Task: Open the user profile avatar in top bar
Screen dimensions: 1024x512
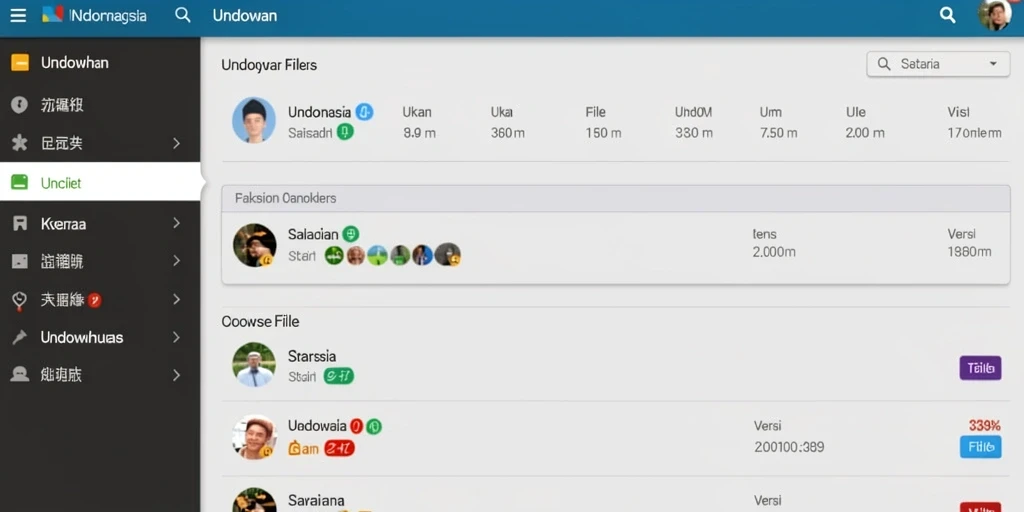Action: coord(995,15)
